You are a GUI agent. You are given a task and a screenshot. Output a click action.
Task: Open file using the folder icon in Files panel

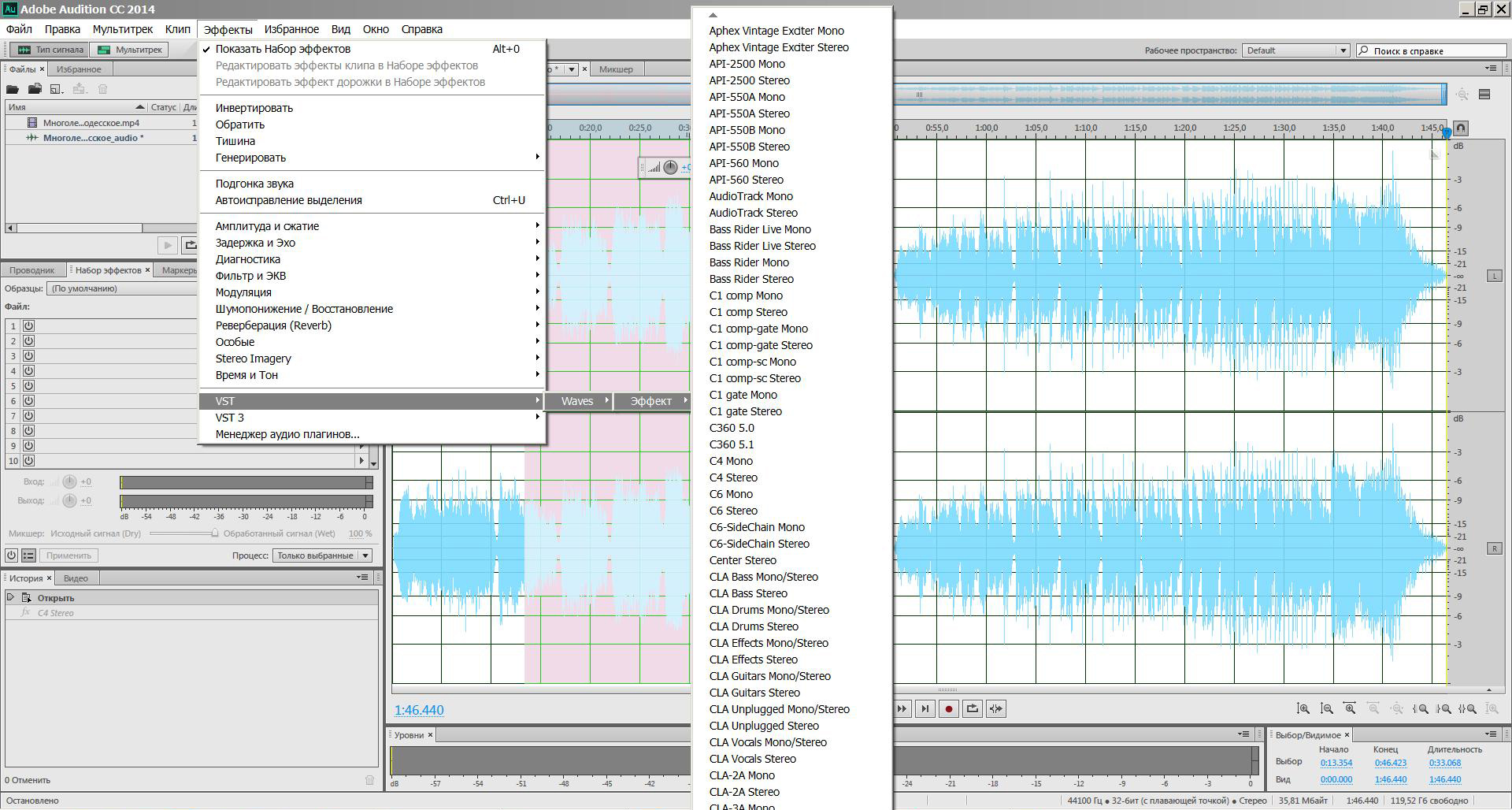point(13,89)
